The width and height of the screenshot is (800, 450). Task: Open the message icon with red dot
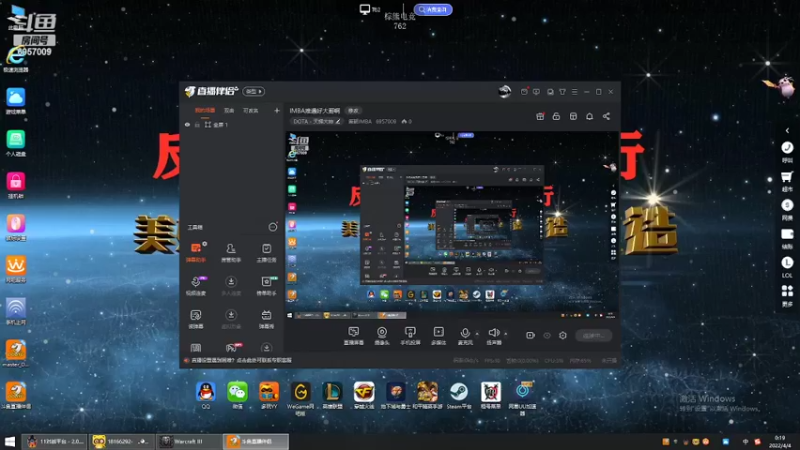[524, 92]
